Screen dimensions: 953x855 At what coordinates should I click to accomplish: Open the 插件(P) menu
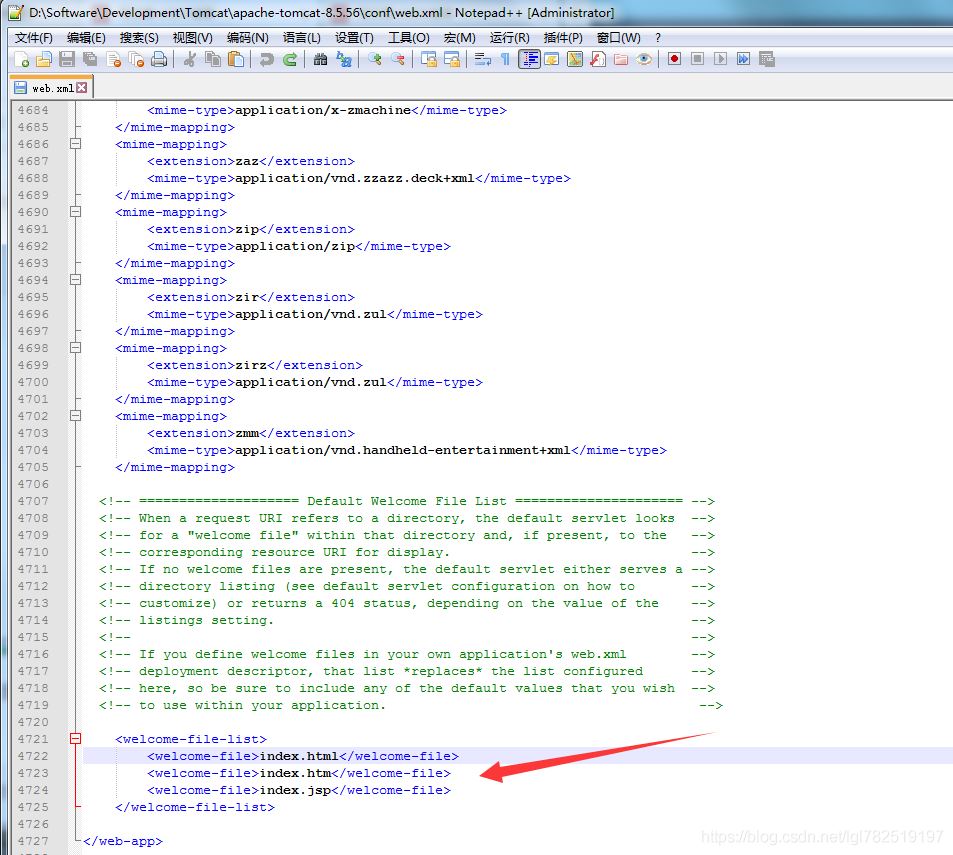[x=562, y=37]
